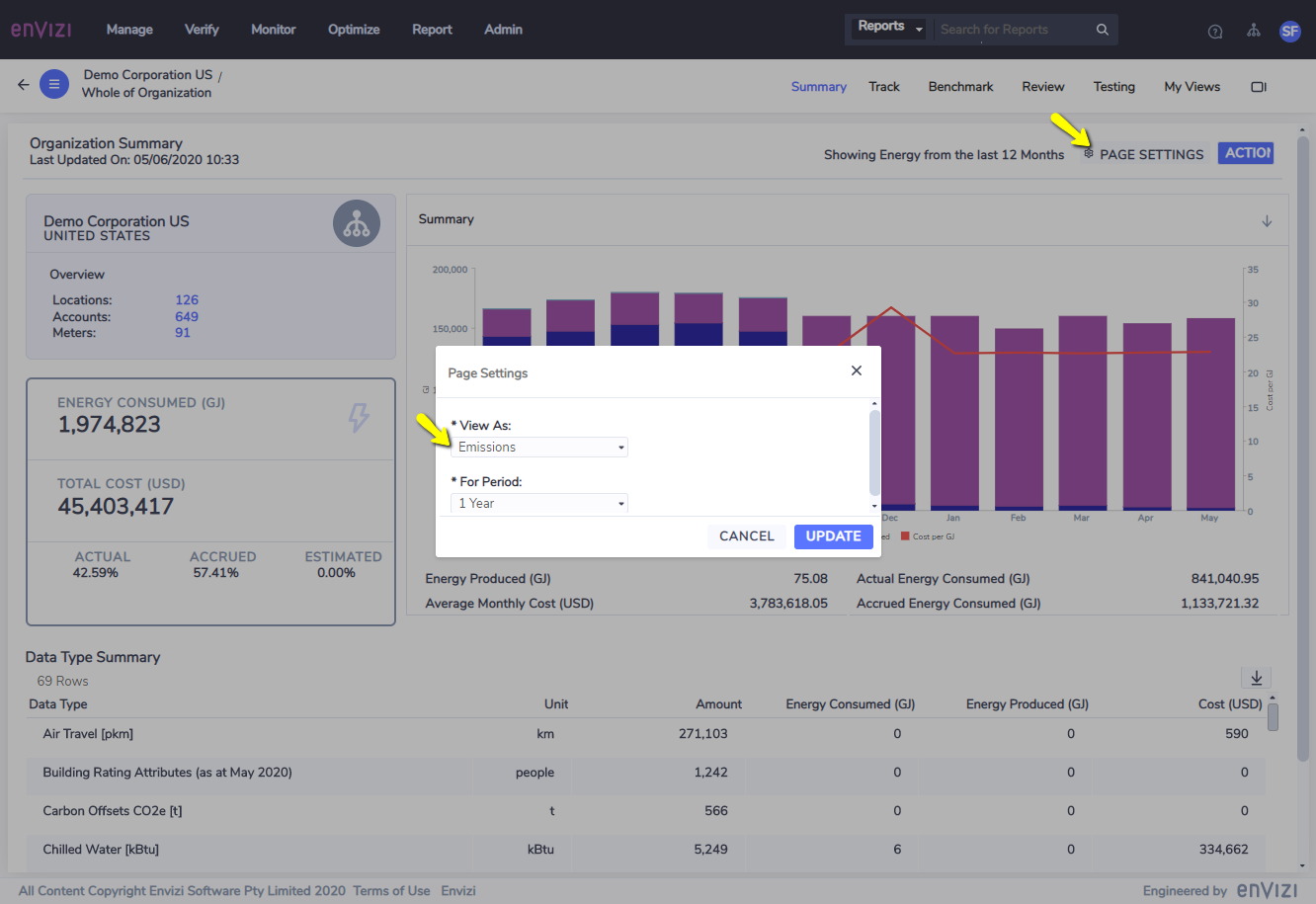
Task: Click the Demo Corporation US breadcrumb
Action: click(148, 75)
